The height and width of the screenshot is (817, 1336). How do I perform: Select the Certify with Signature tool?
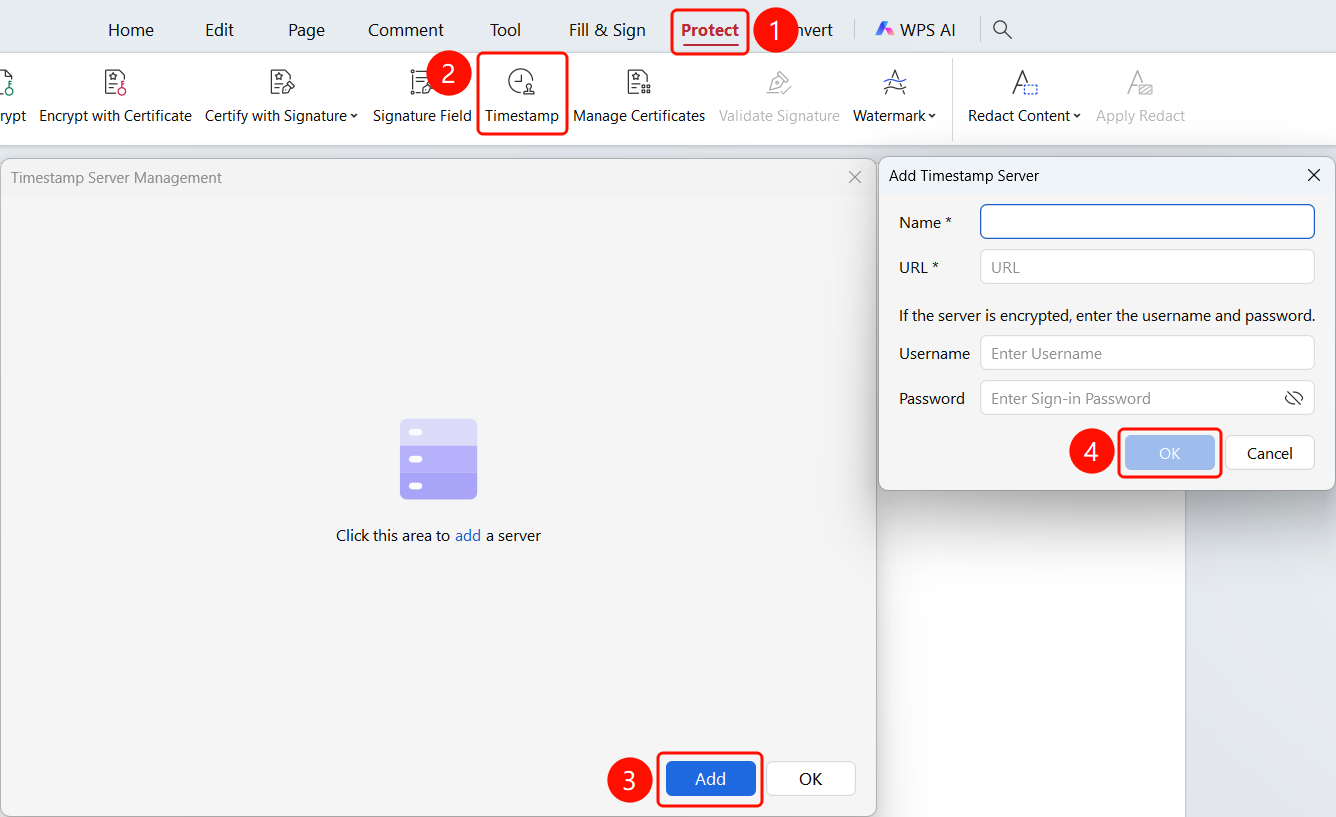(x=281, y=96)
